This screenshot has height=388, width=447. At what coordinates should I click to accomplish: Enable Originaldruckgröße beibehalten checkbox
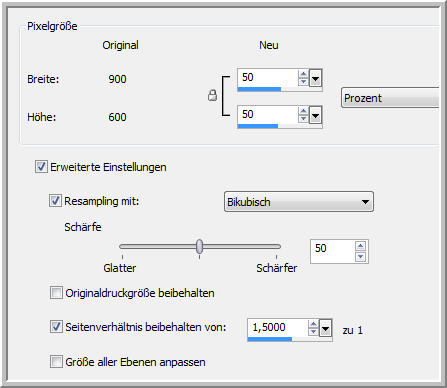pyautogui.click(x=56, y=293)
